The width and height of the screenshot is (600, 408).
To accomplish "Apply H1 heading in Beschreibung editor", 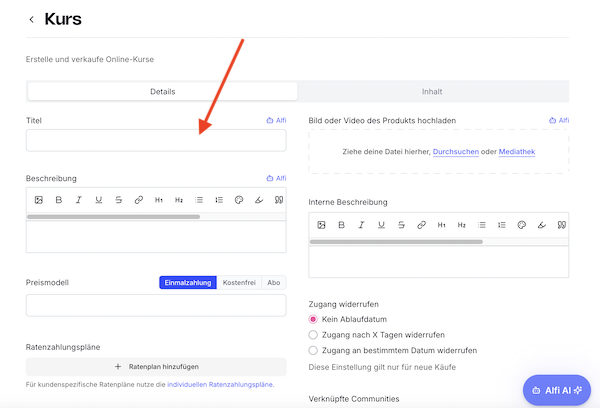I will pos(159,200).
